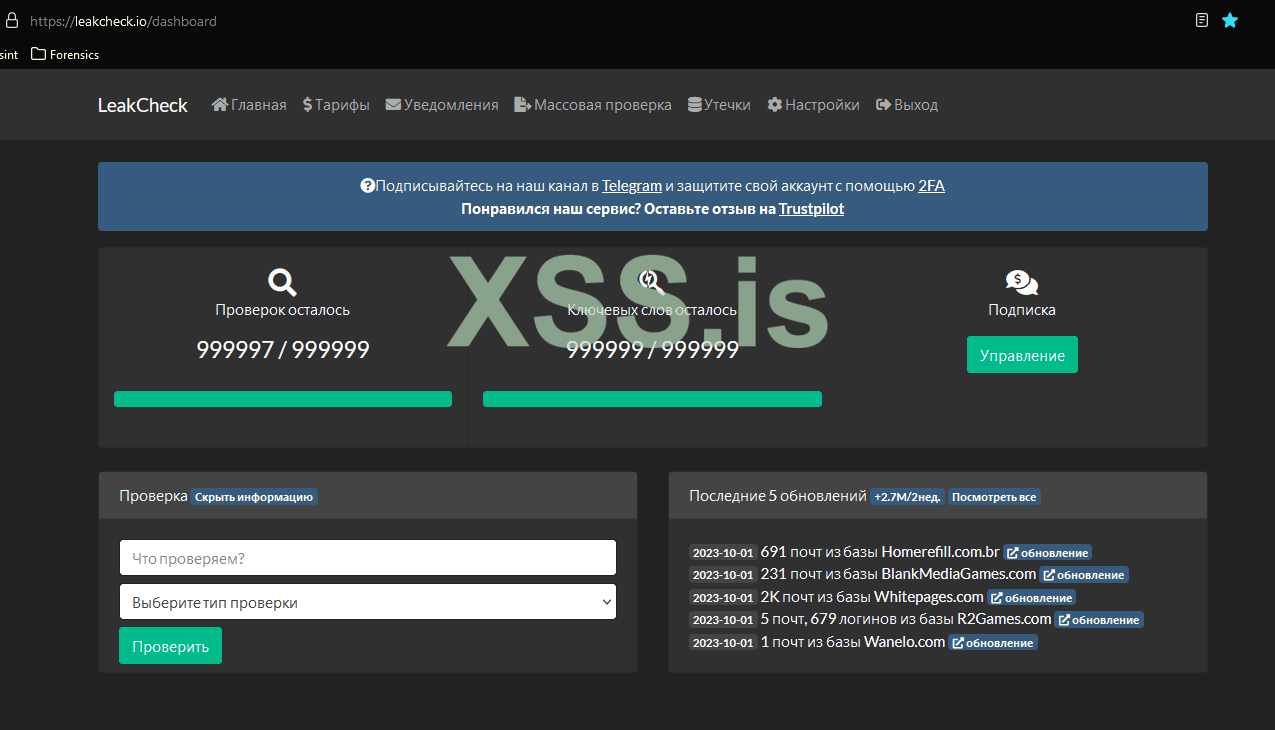
Task: Click the Посмотреть все badge
Action: pos(994,497)
